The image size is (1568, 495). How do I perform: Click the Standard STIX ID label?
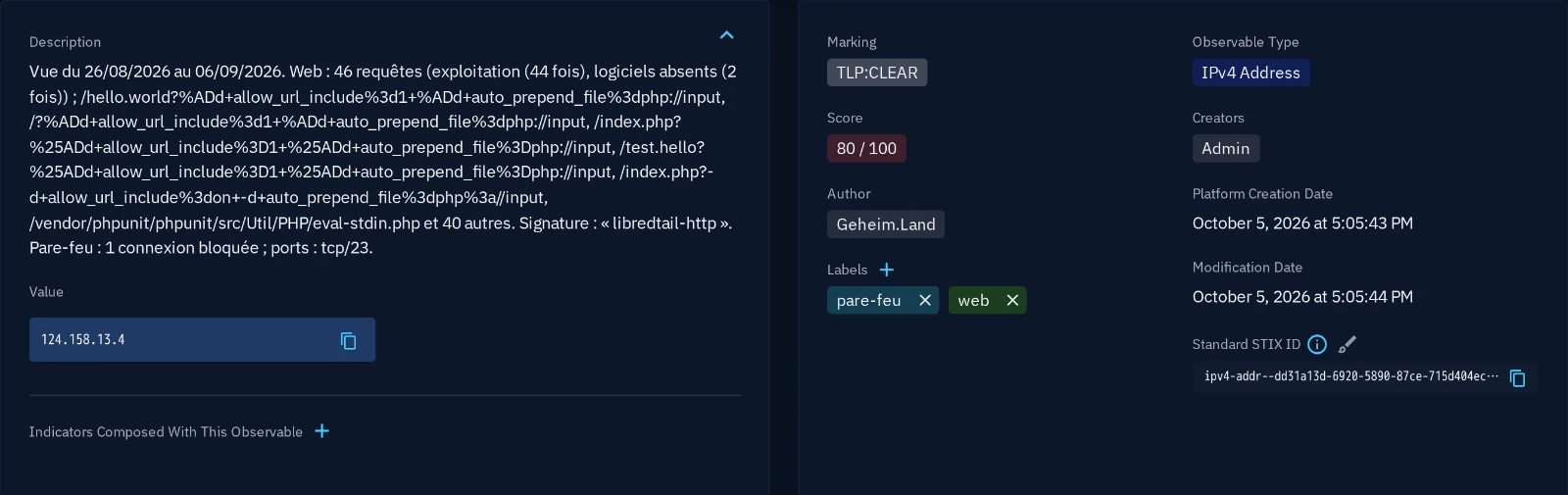(x=1247, y=344)
